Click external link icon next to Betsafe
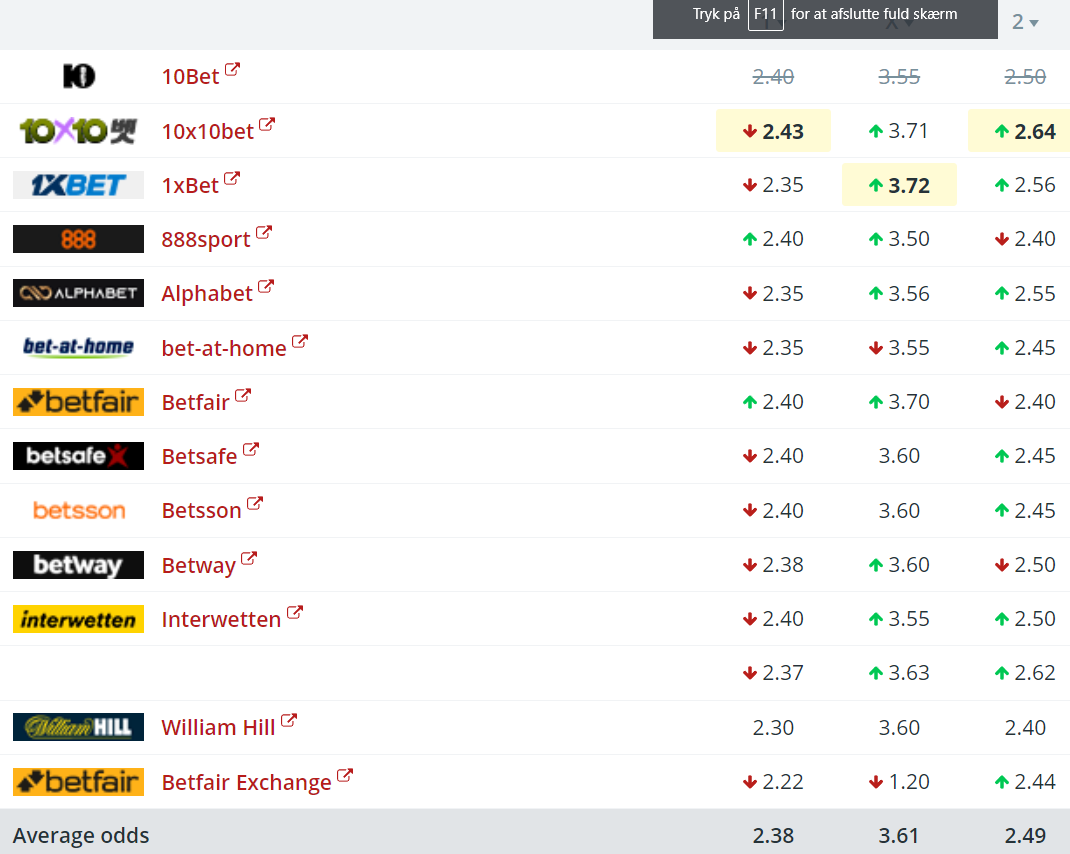The height and width of the screenshot is (854, 1070). click(x=250, y=449)
